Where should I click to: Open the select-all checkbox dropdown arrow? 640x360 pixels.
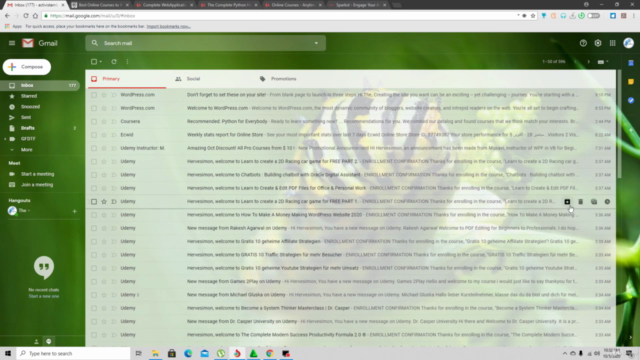[x=101, y=62]
